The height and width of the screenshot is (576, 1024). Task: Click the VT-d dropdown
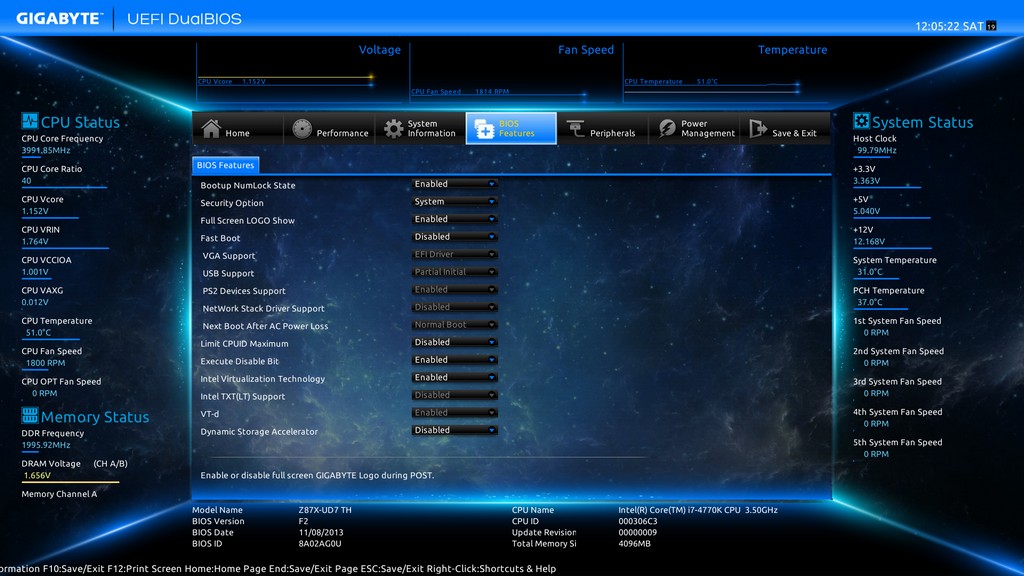click(x=455, y=413)
